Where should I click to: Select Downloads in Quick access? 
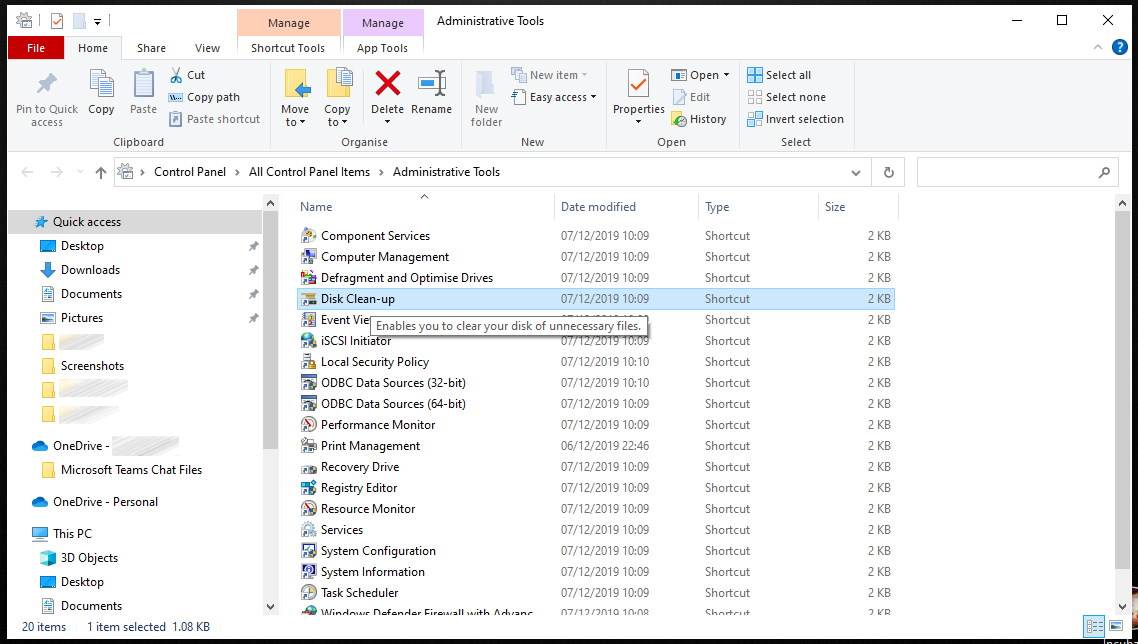click(90, 270)
